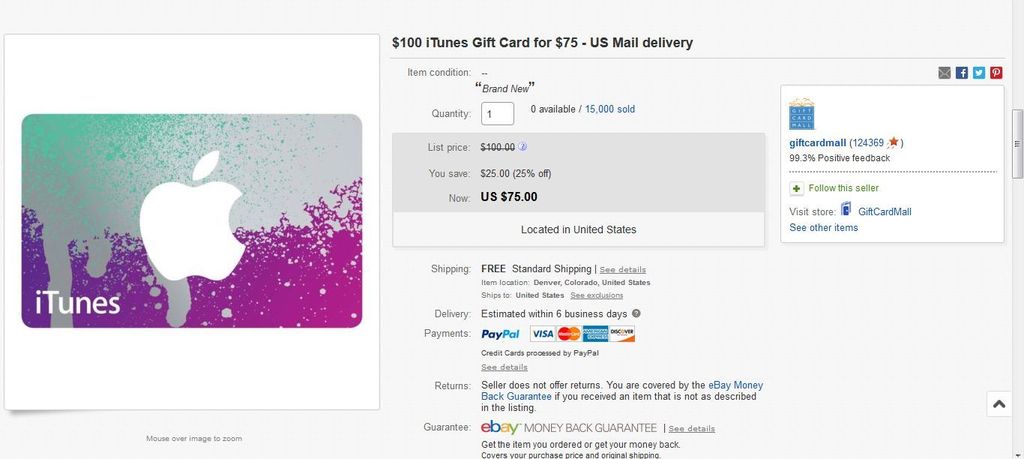Pin this listing on Pinterest

point(996,73)
